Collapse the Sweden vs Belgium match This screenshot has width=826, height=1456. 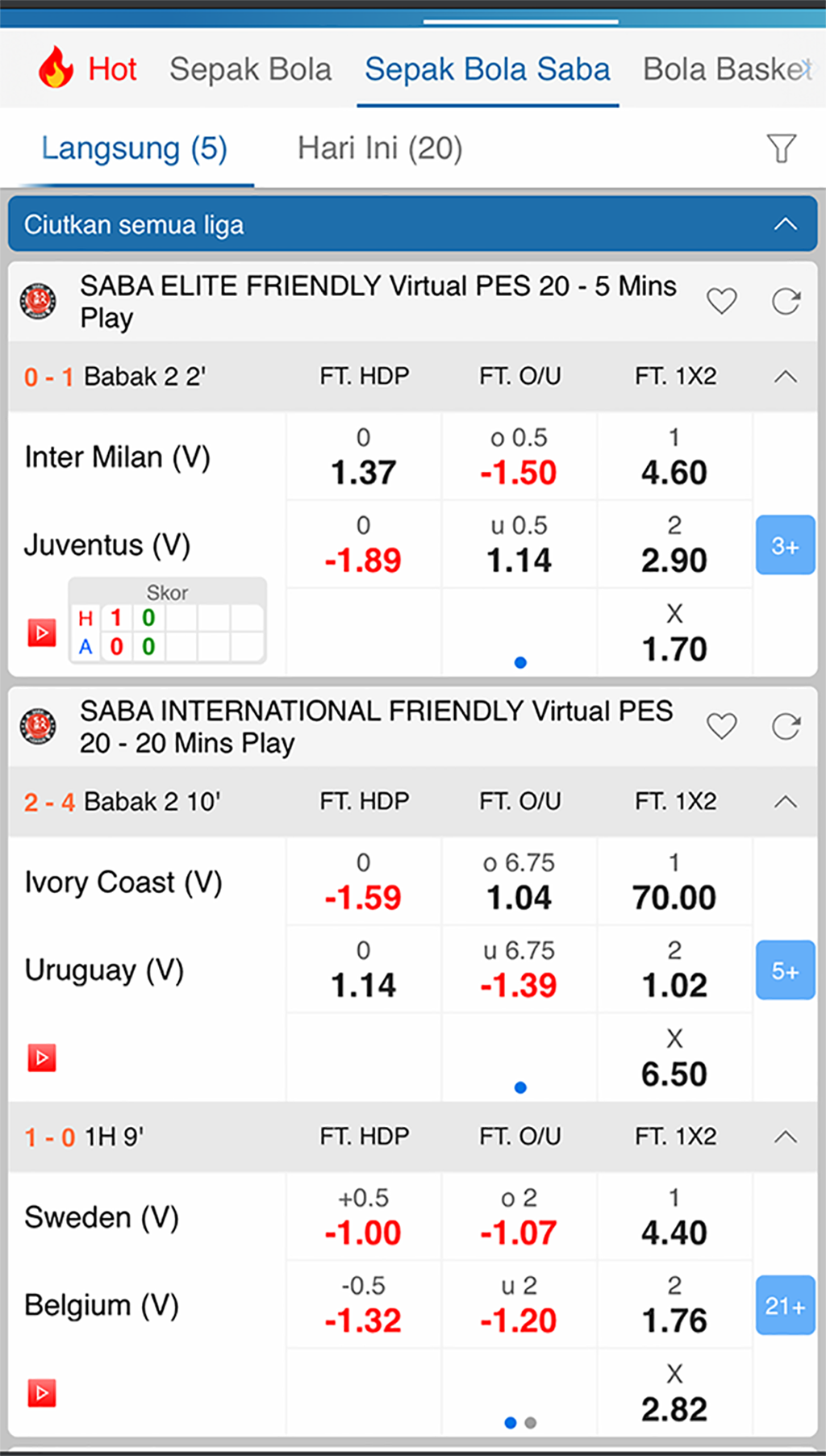(x=785, y=1137)
